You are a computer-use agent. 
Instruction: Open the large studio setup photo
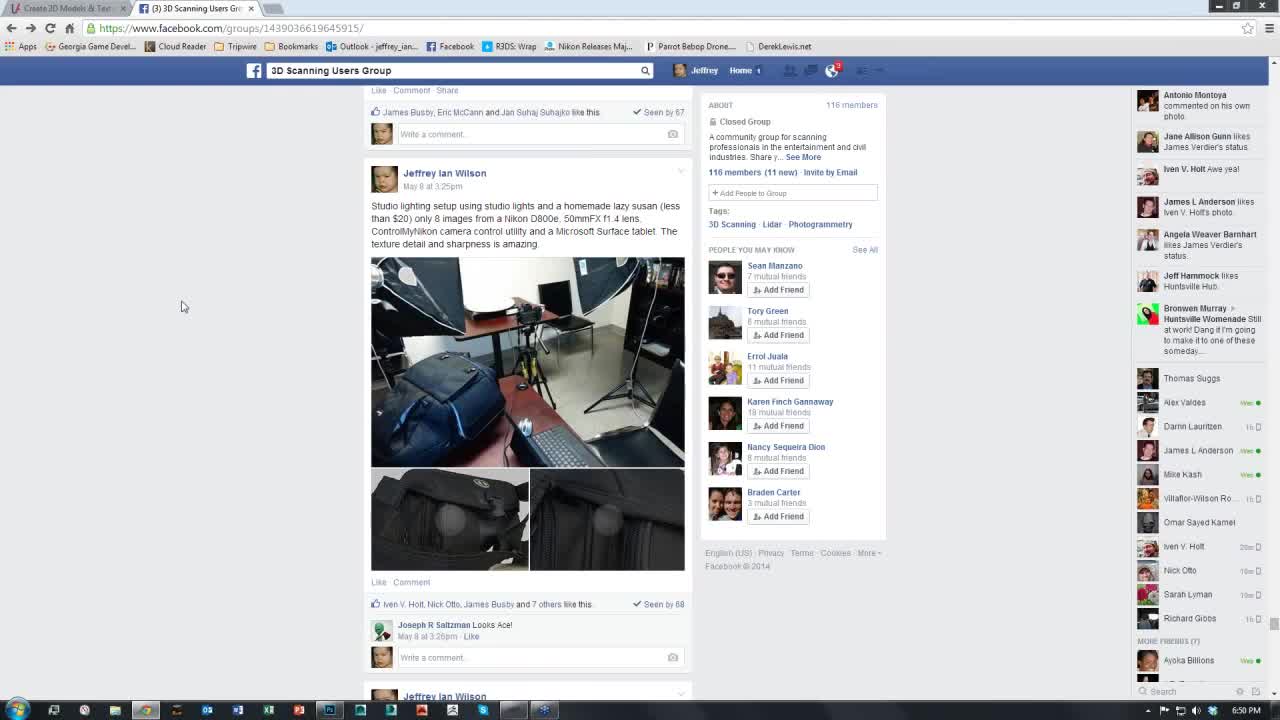click(x=528, y=362)
